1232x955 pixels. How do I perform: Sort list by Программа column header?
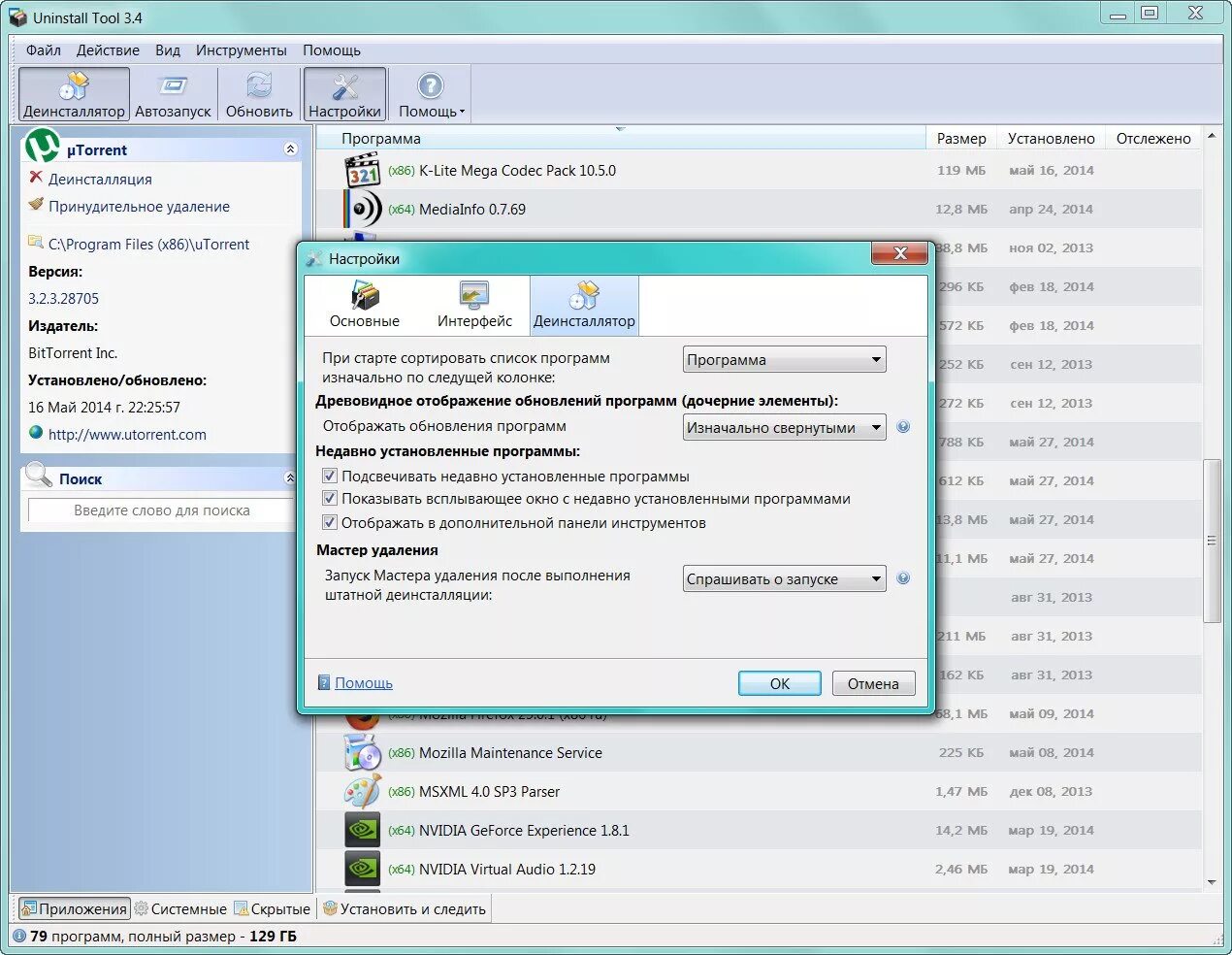tap(621, 138)
